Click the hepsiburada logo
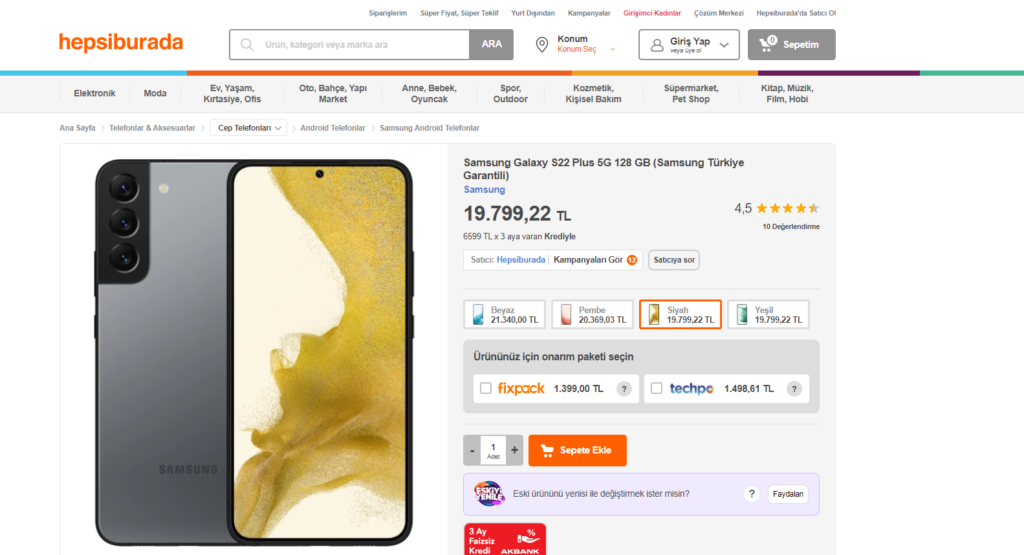This screenshot has height=555, width=1024. click(x=121, y=43)
